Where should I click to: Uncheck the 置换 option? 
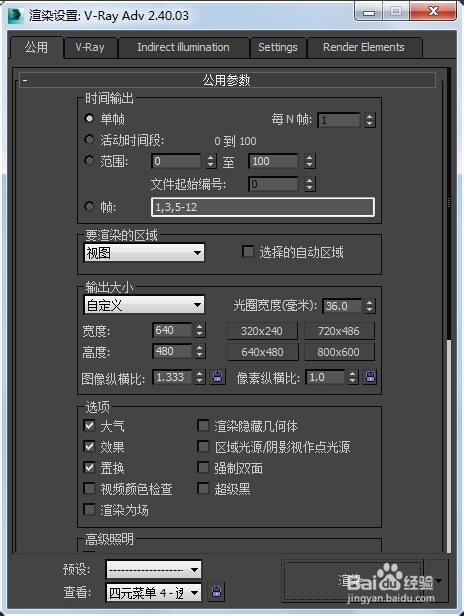(x=89, y=468)
